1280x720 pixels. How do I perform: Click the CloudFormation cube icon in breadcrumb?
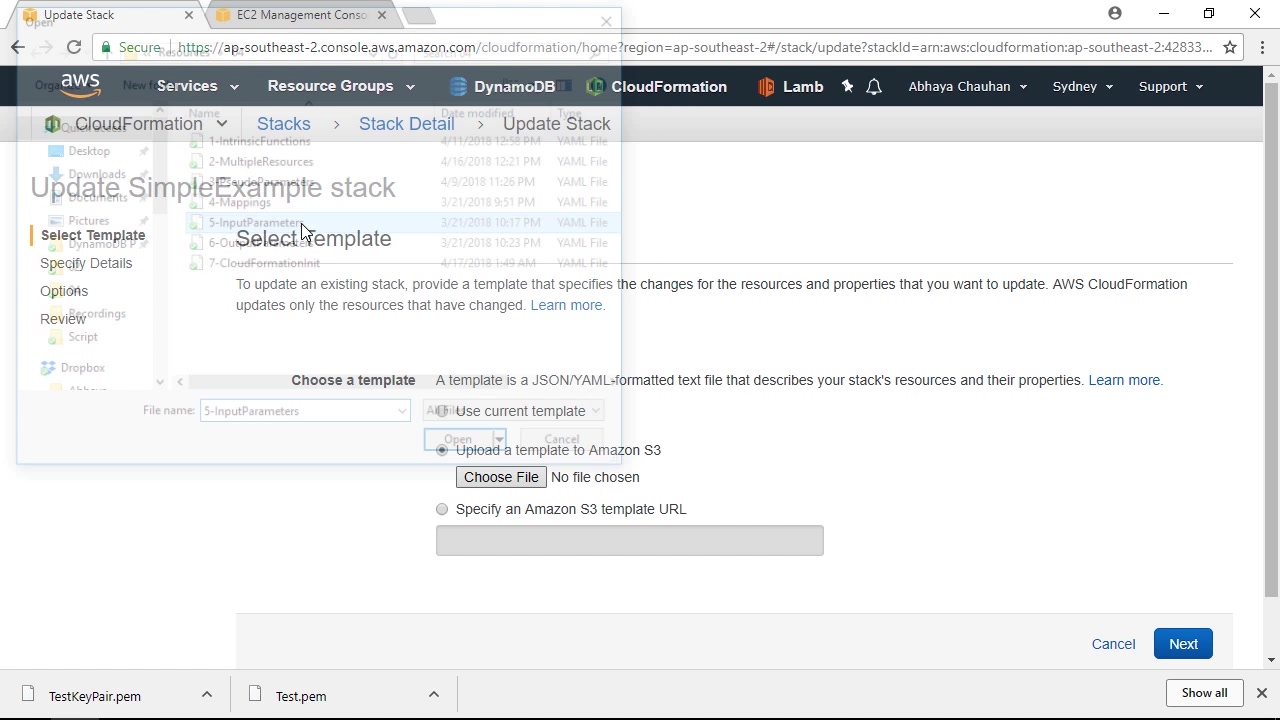[52, 124]
